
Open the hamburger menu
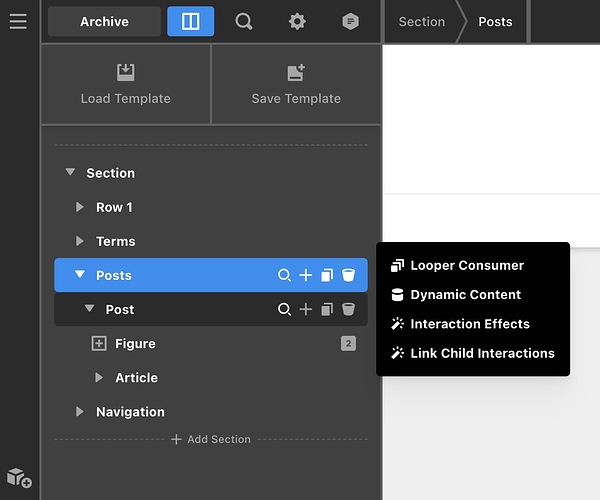point(18,21)
